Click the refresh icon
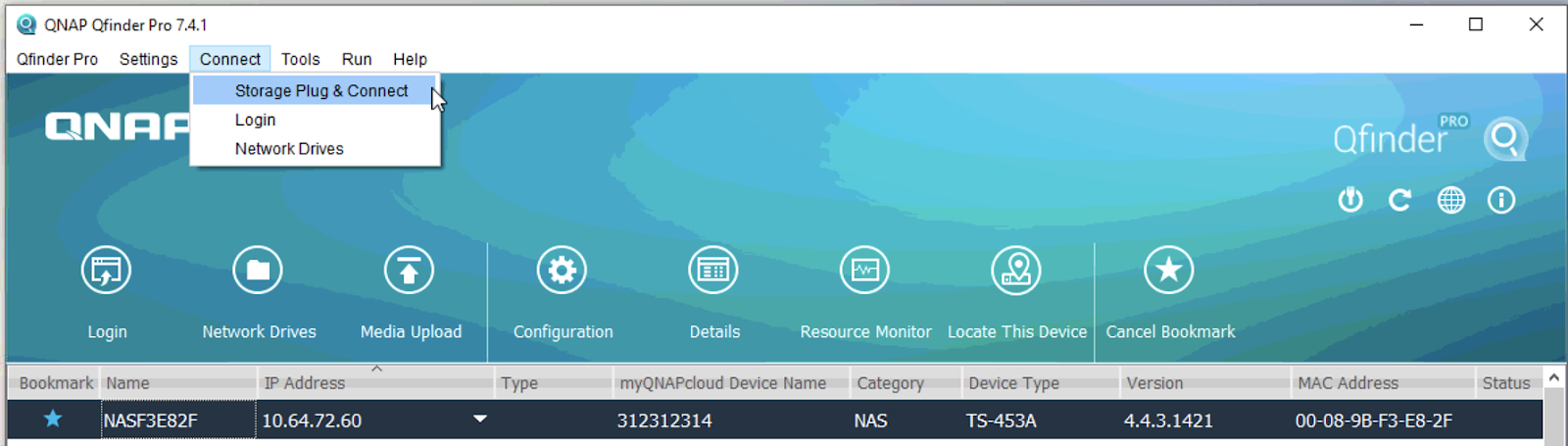 1400,200
